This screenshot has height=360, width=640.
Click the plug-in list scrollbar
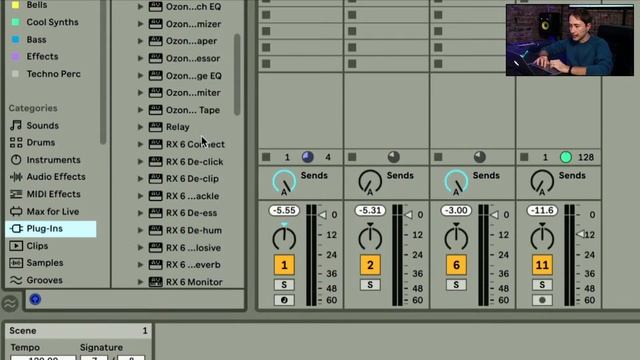pyautogui.click(x=237, y=75)
